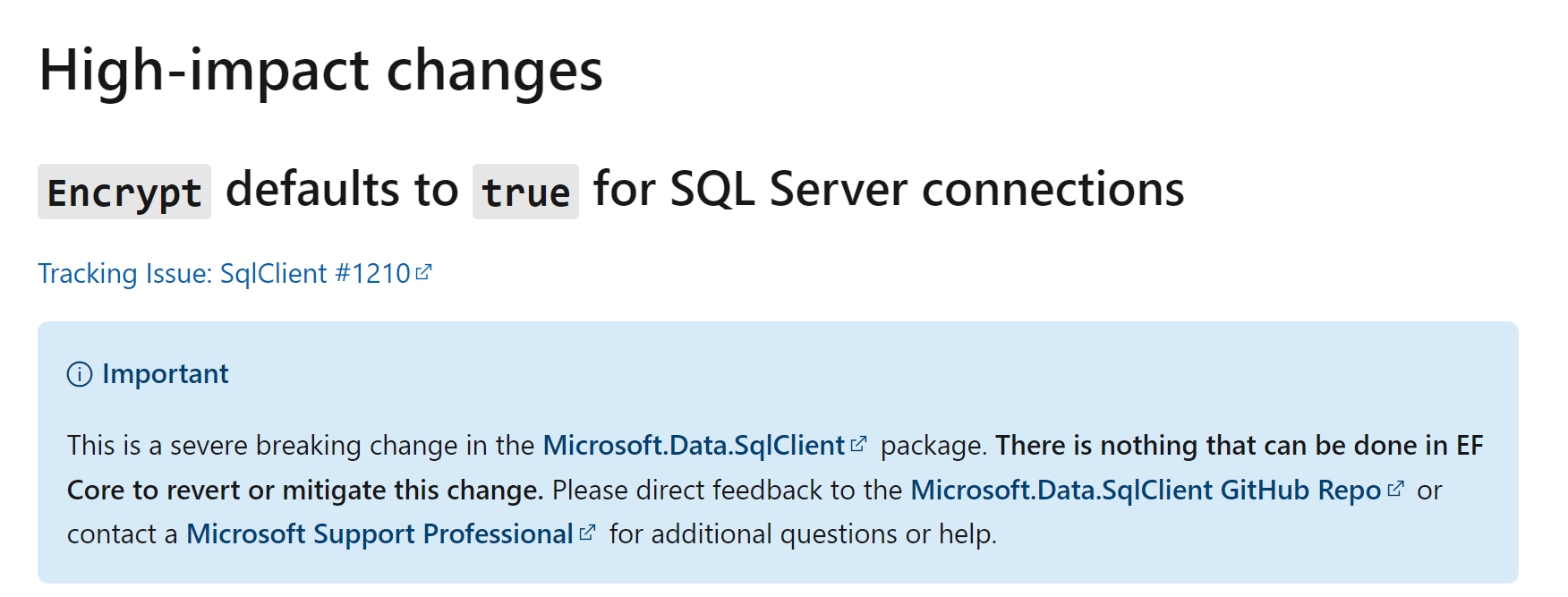Screen dimensions: 1568x597
Task: Open the Microsoft.Data.SqlClient GitHub Repo link
Action: [1146, 490]
